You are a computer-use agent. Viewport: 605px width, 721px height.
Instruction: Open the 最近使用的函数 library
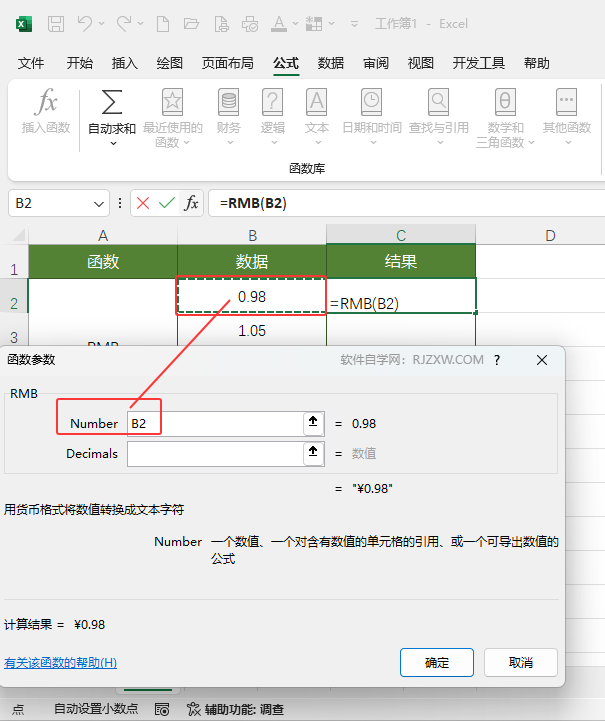point(172,118)
